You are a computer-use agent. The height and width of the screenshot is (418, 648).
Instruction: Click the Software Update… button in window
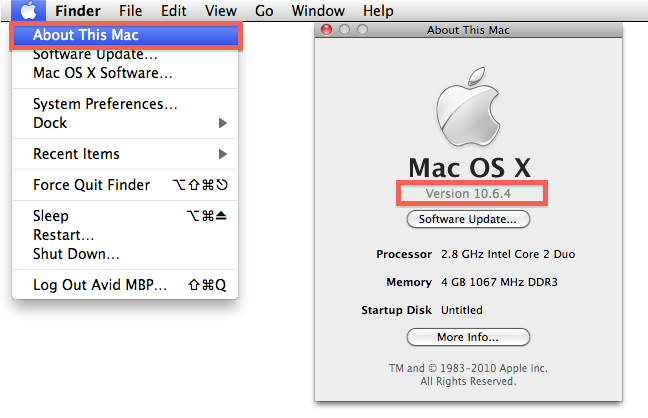[468, 219]
